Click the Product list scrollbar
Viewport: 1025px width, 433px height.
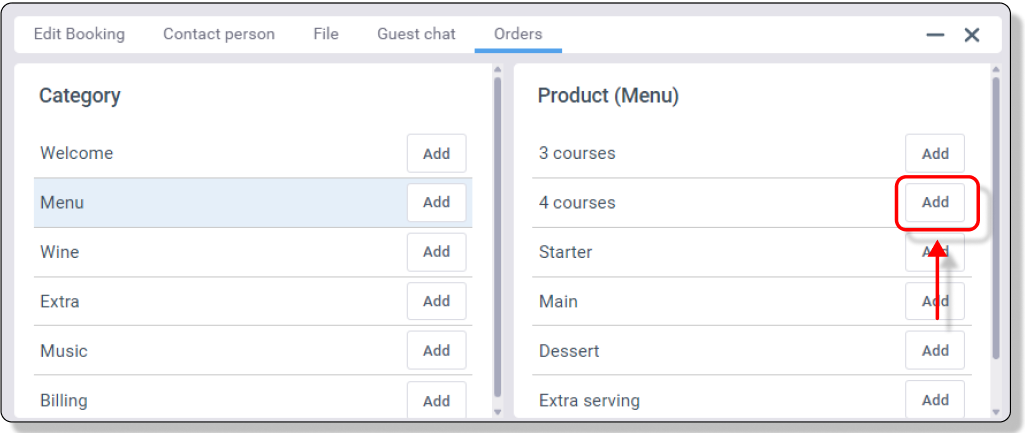pos(995,220)
